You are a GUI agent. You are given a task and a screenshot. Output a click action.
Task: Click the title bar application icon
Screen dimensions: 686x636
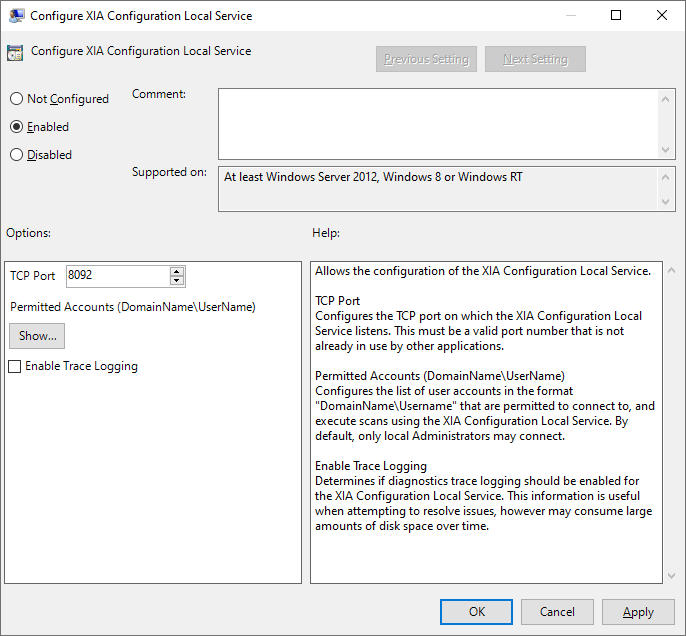tap(16, 16)
